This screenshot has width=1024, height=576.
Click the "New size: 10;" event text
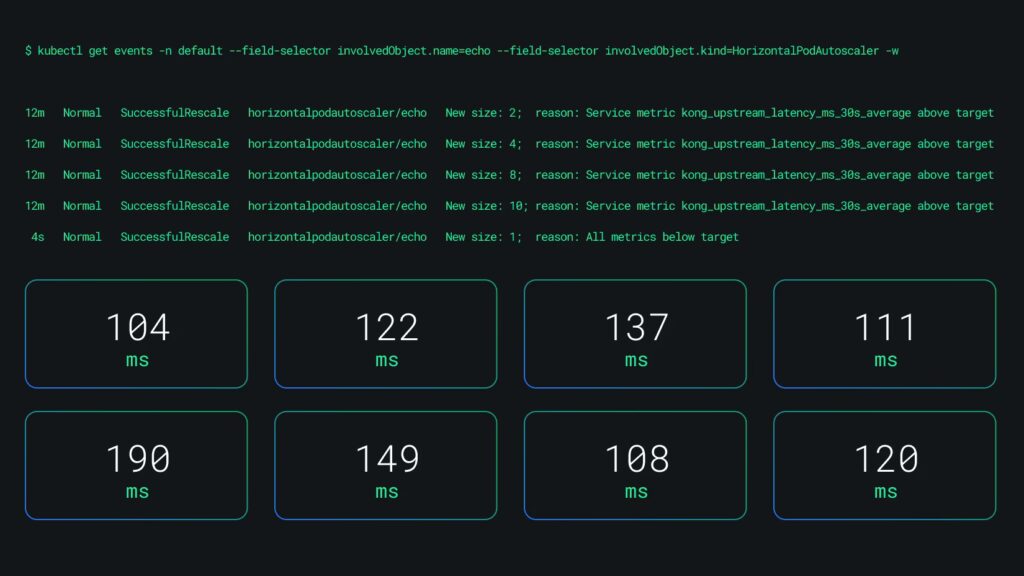click(487, 206)
